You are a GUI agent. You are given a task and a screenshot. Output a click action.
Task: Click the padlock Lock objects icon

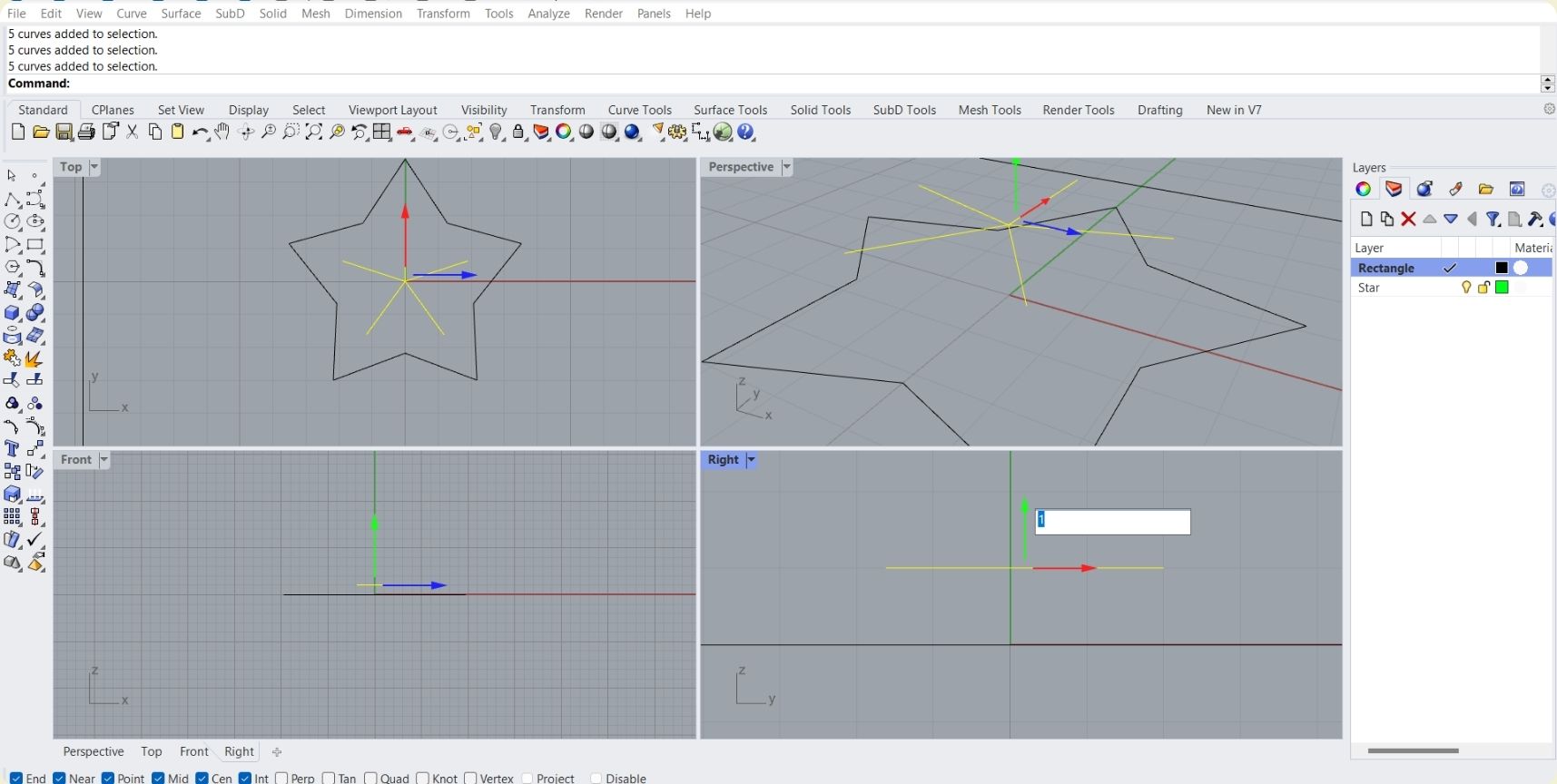pyautogui.click(x=518, y=132)
